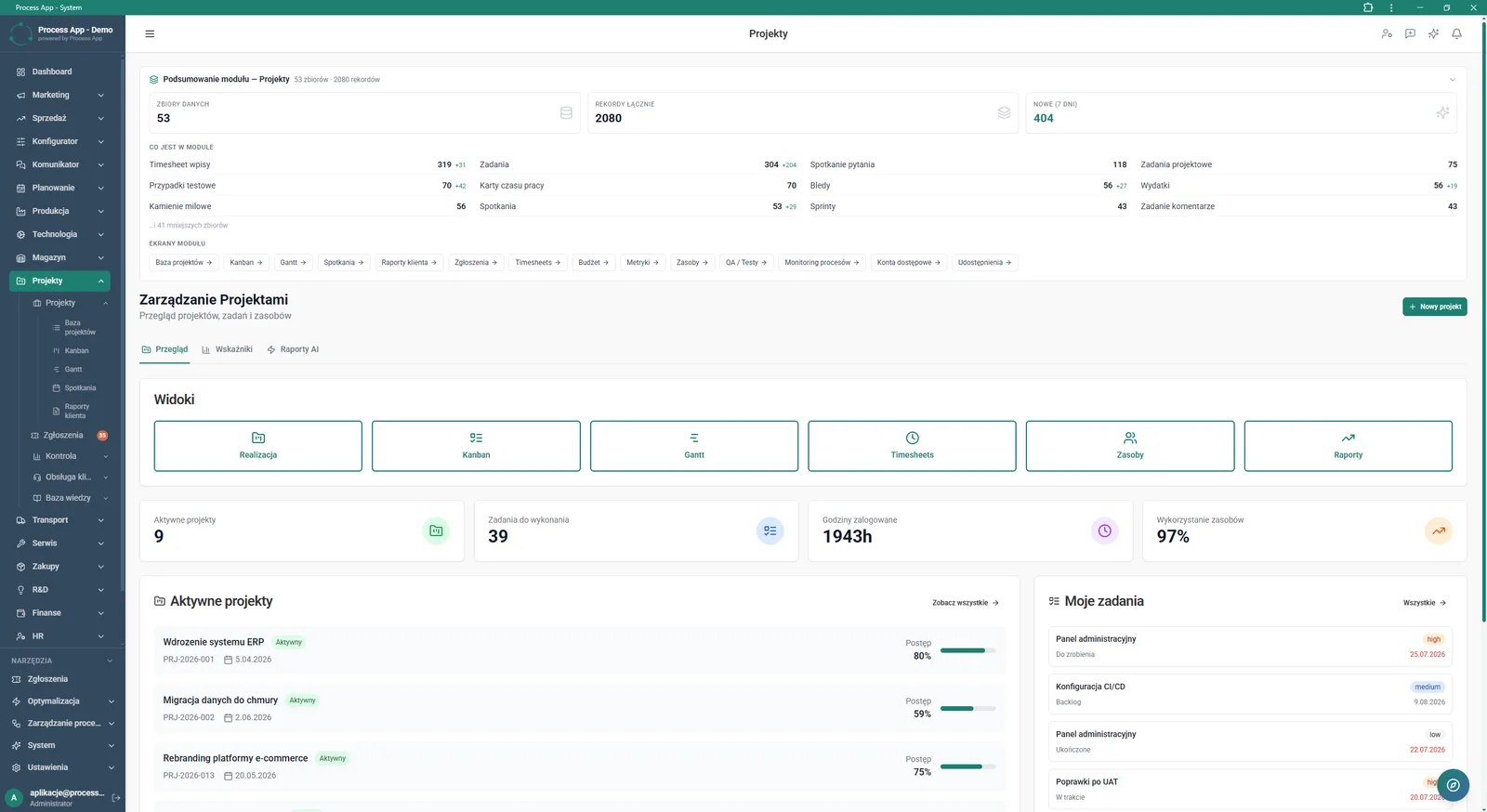Open the Raporty view card

coord(1349,446)
